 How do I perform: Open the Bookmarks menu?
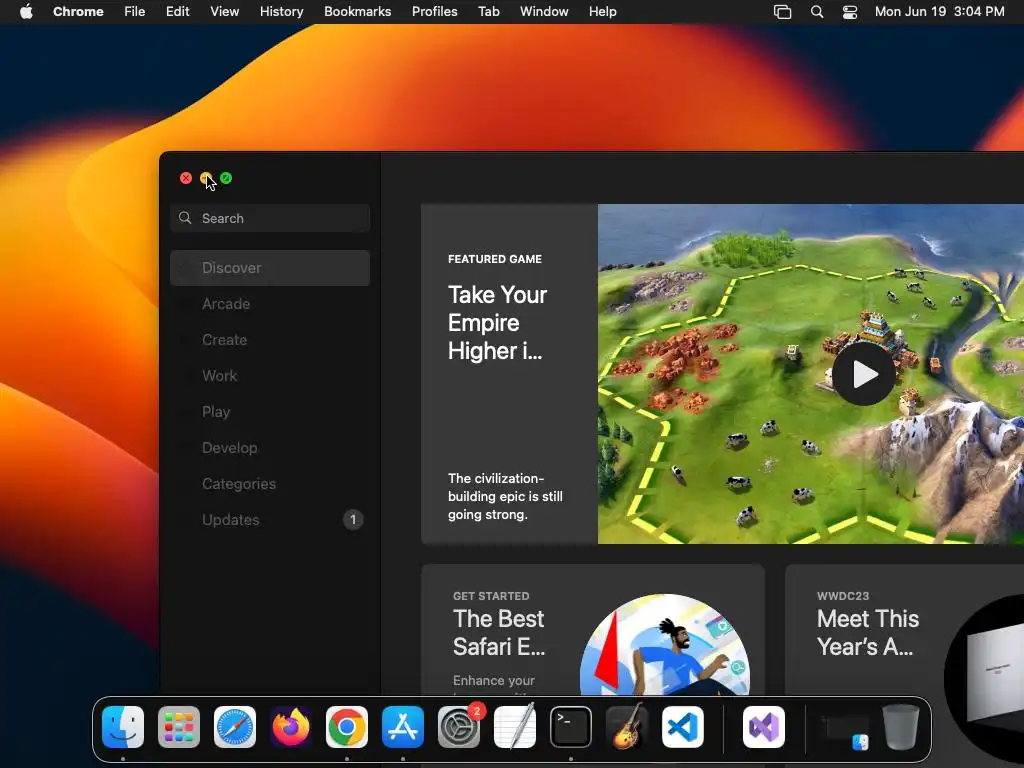point(358,12)
